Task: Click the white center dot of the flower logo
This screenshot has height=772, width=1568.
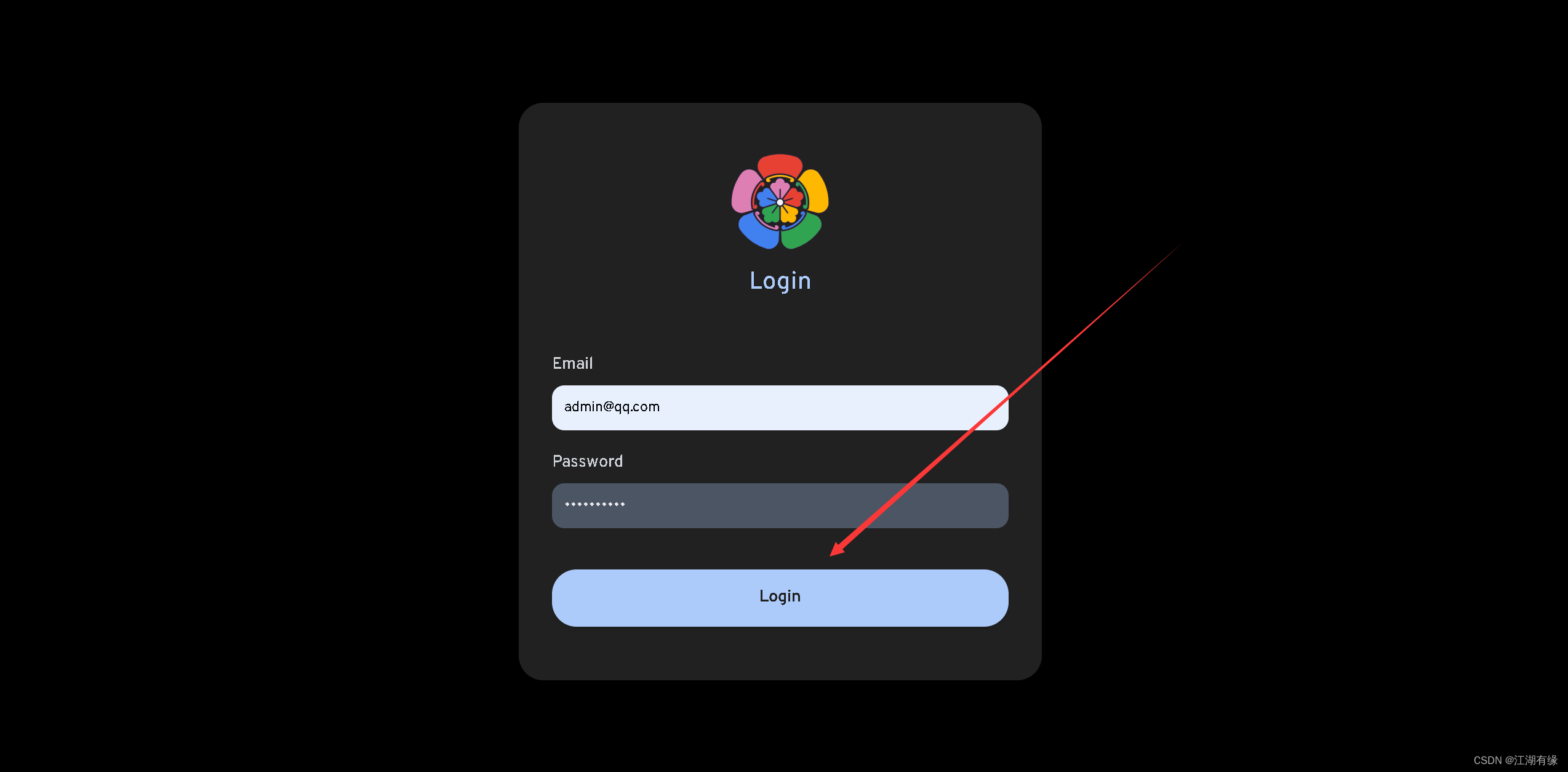Action: click(780, 203)
